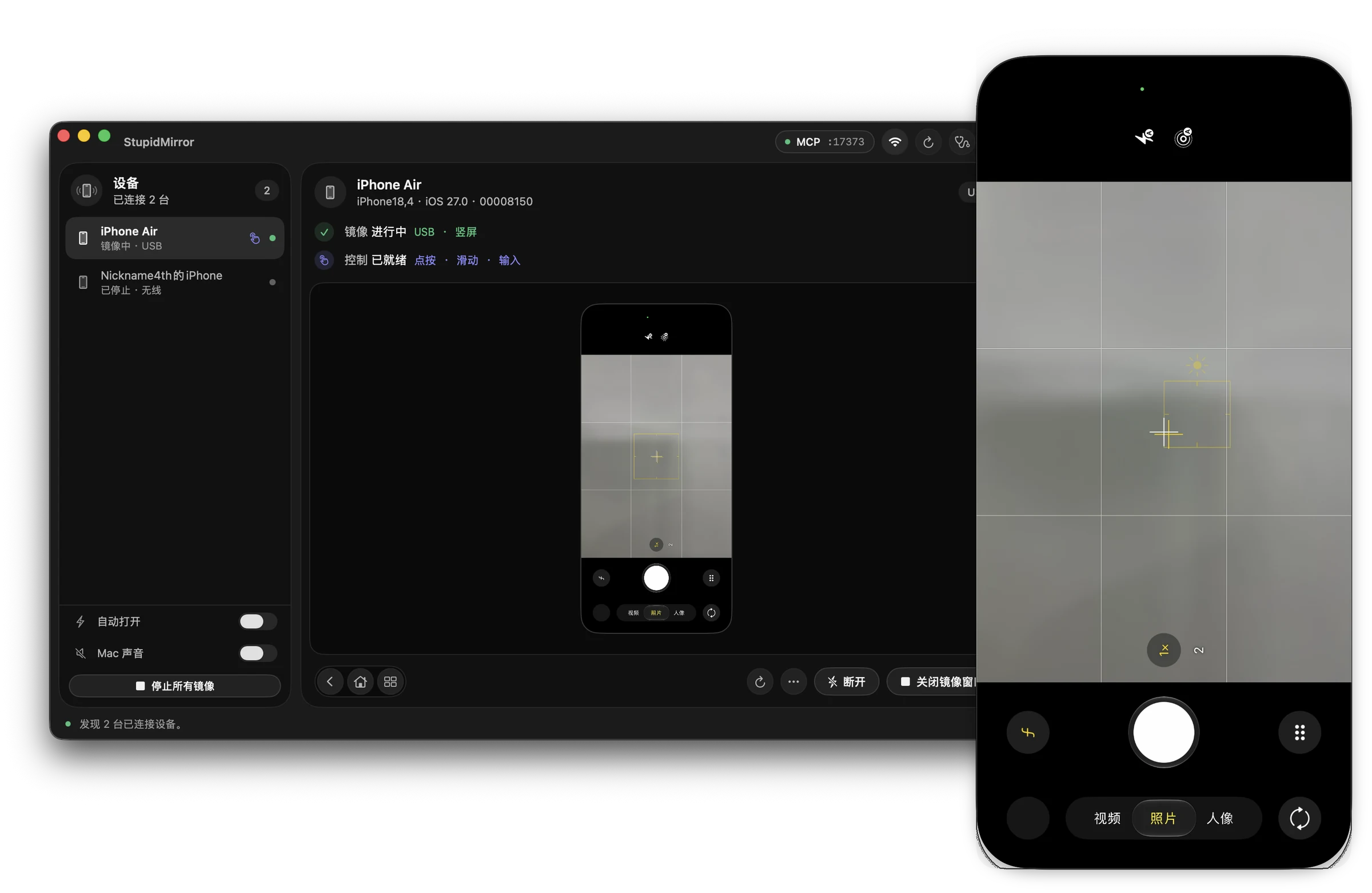1372x893 pixels.
Task: Click the yellow flash icon near shutter
Action: pyautogui.click(x=1028, y=733)
